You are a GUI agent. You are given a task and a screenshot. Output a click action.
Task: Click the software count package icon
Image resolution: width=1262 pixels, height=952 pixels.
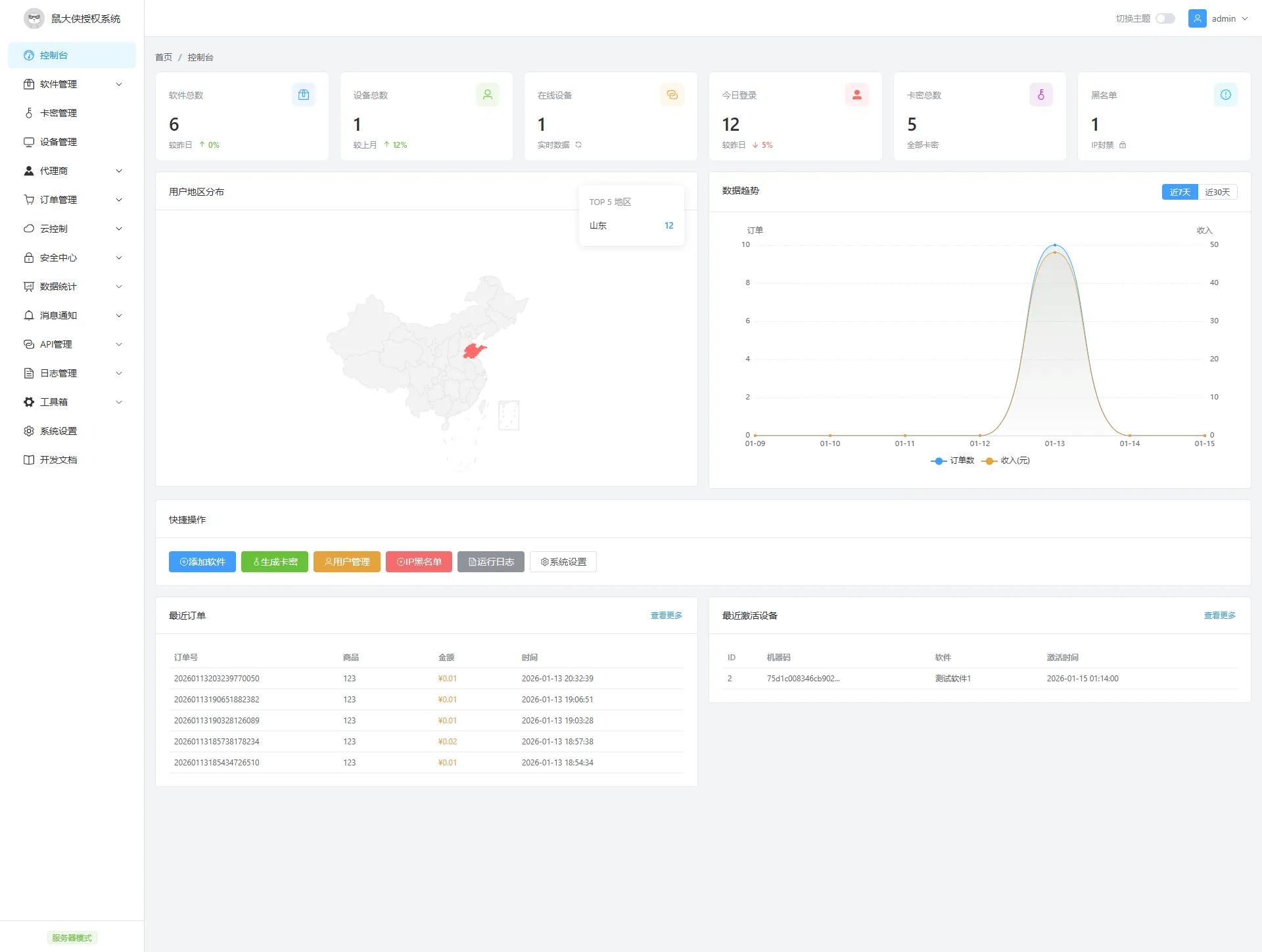[x=304, y=95]
